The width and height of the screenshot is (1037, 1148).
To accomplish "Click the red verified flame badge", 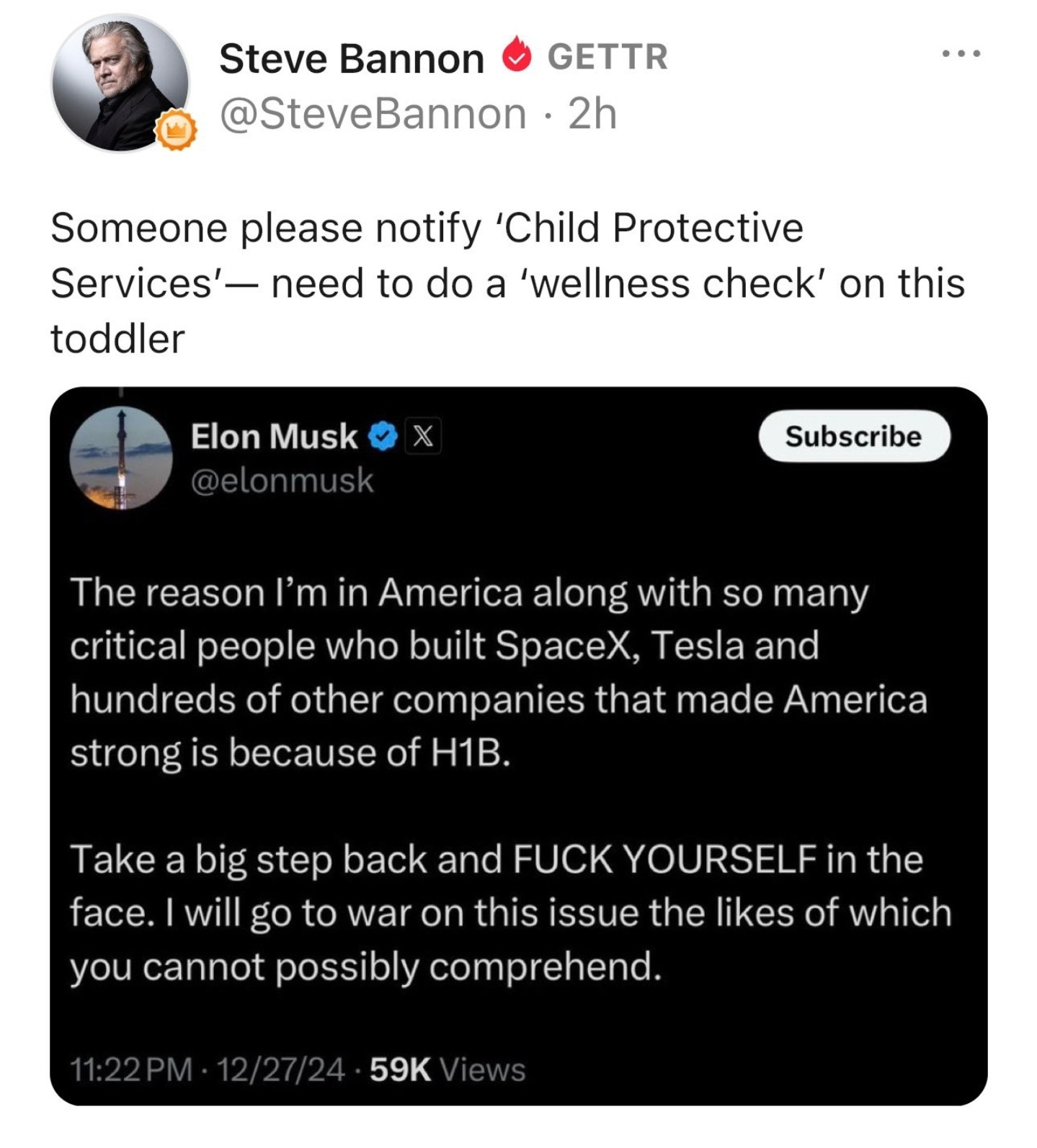I will click(x=516, y=55).
